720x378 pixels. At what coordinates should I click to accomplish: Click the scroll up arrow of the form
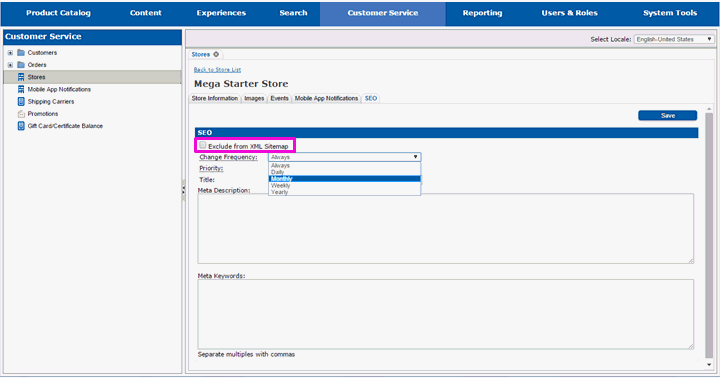(x=709, y=109)
